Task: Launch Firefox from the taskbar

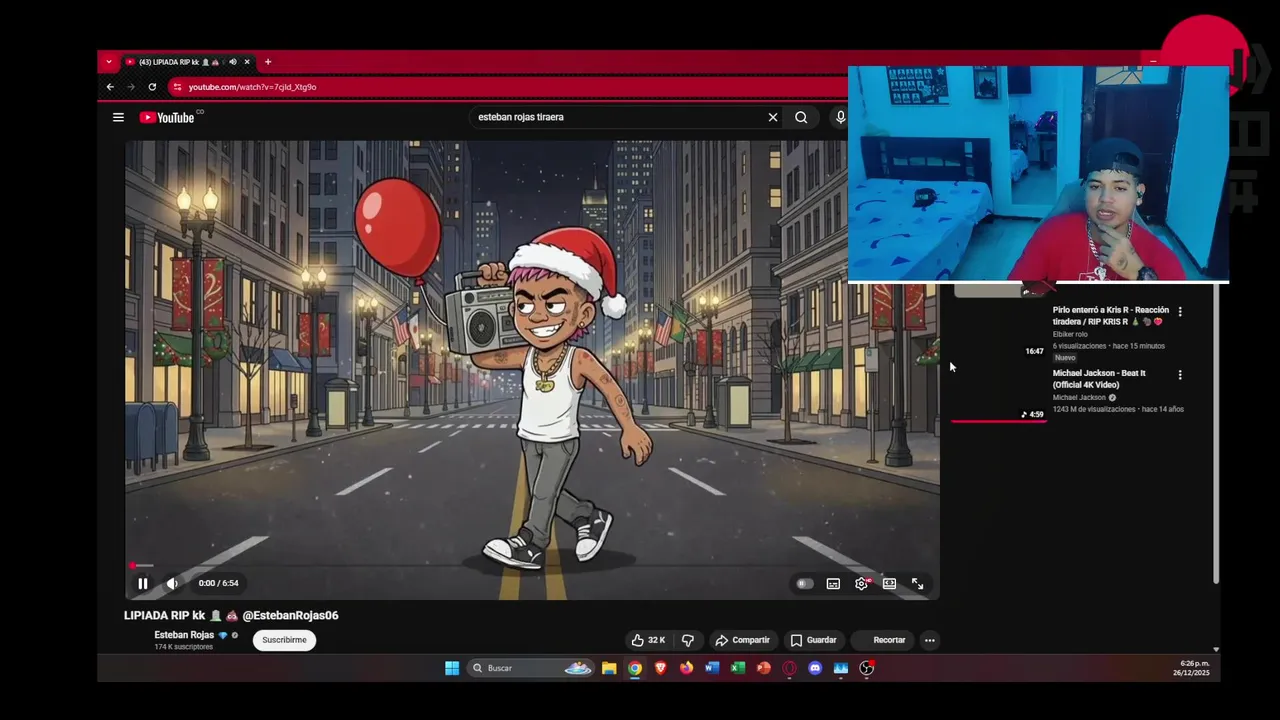Action: (x=686, y=668)
